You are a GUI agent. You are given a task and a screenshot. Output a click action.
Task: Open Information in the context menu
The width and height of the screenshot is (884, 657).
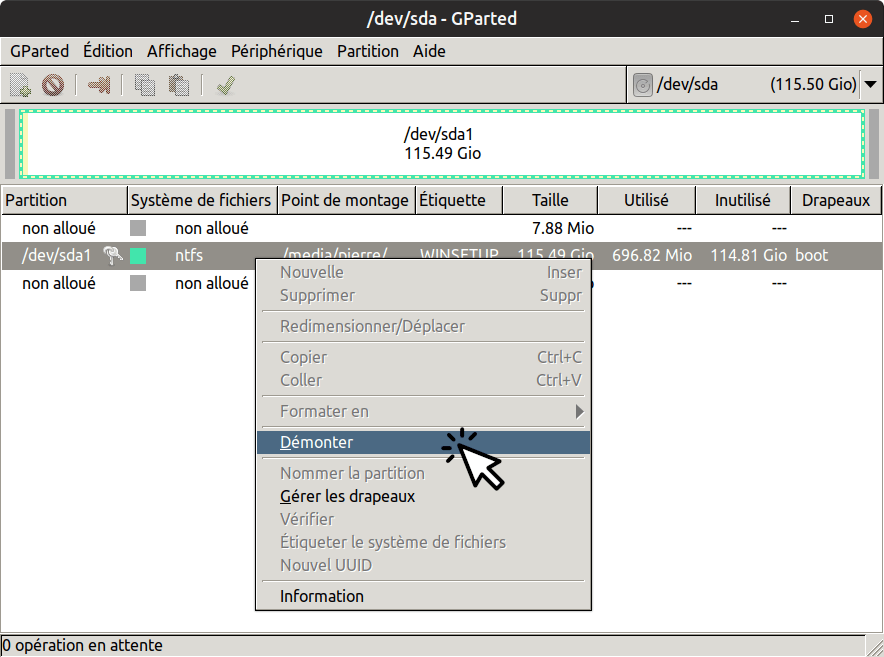pyautogui.click(x=423, y=596)
